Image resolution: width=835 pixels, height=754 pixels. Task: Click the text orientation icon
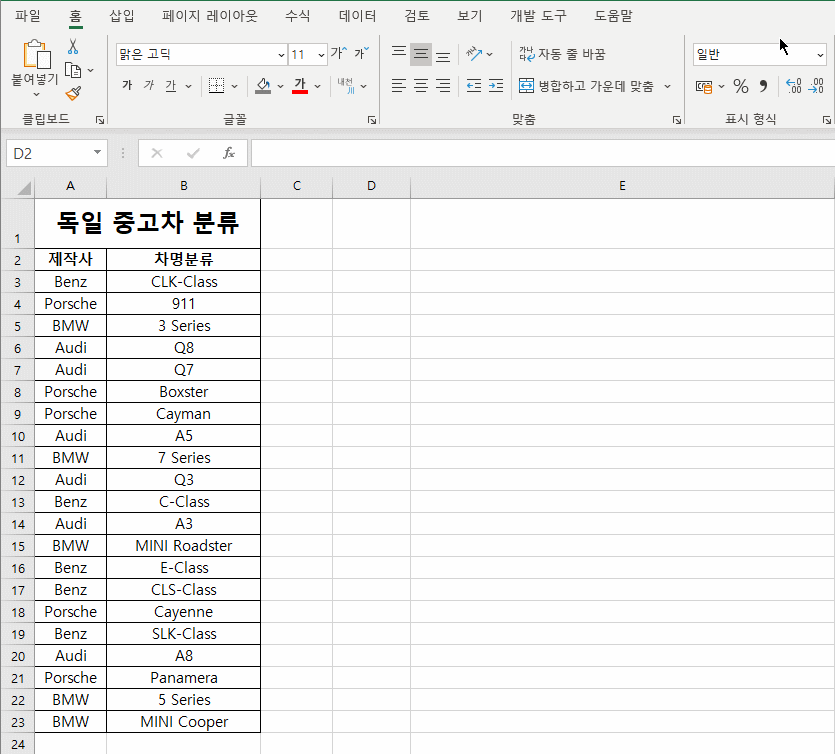click(x=473, y=54)
